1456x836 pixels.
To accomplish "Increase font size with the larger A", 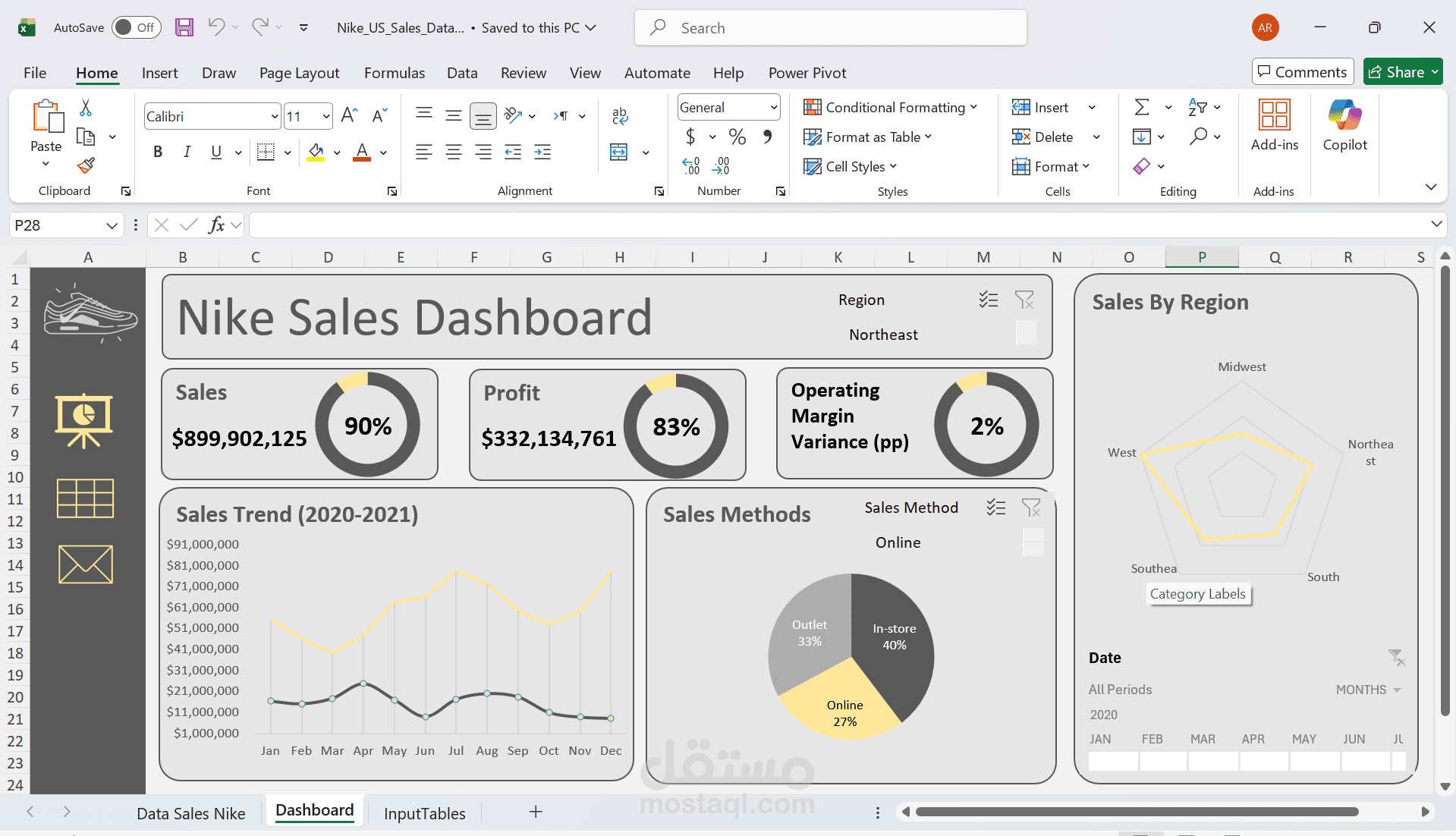I will point(349,115).
